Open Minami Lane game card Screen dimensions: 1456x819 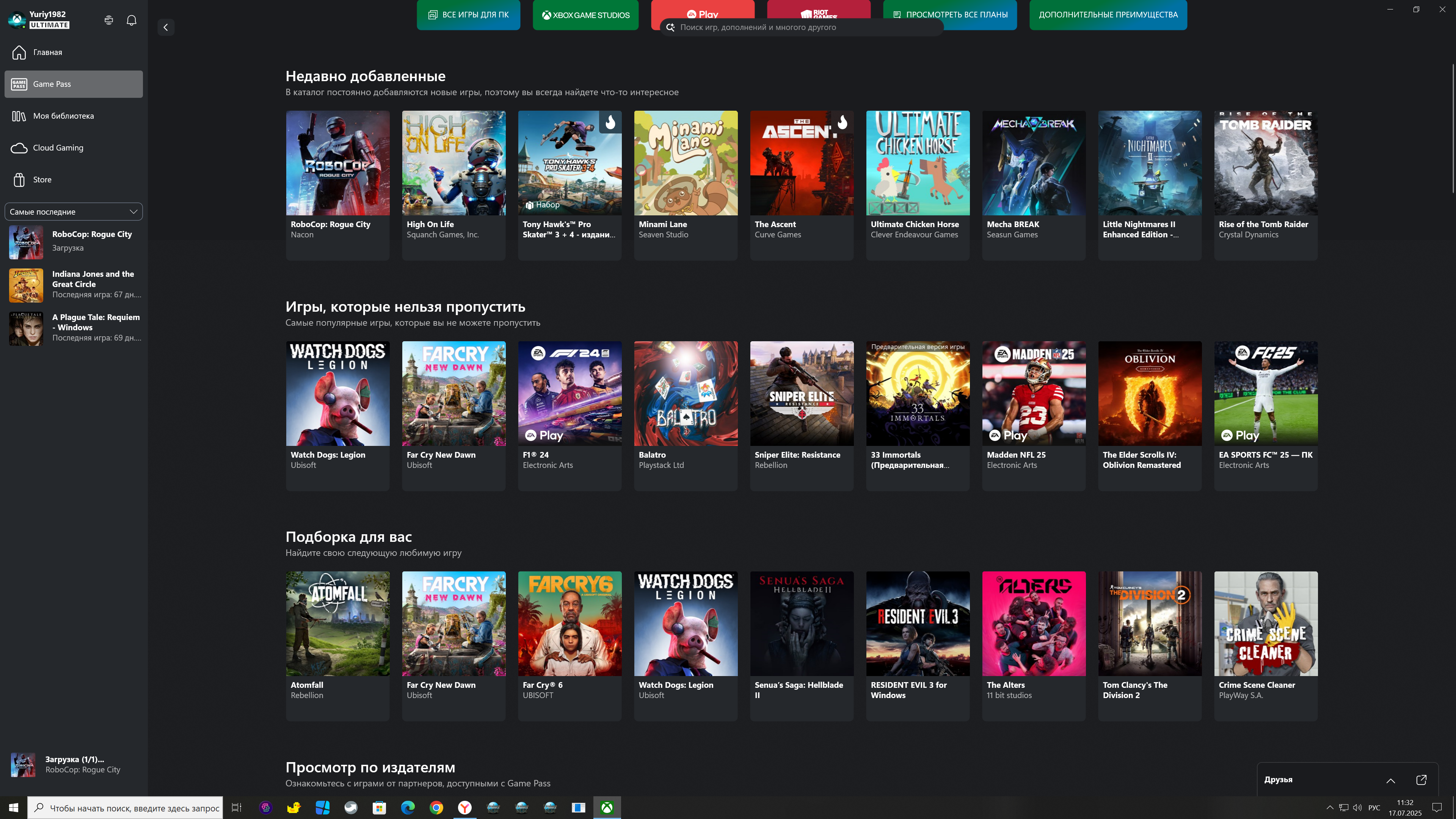(686, 185)
